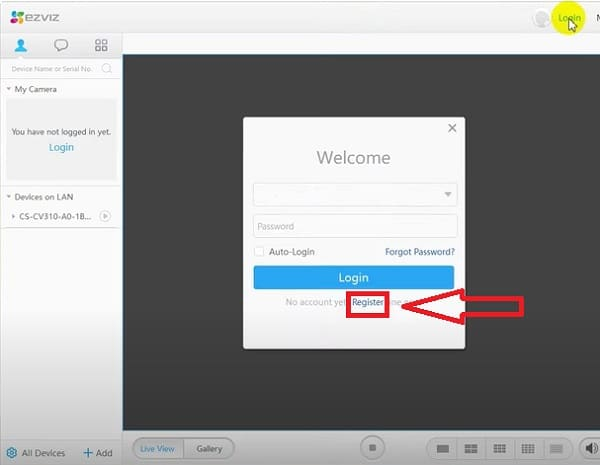Viewport: 600px width, 465px height.
Task: Select the CS-CV310-A0-18 device name
Action: tap(55, 217)
